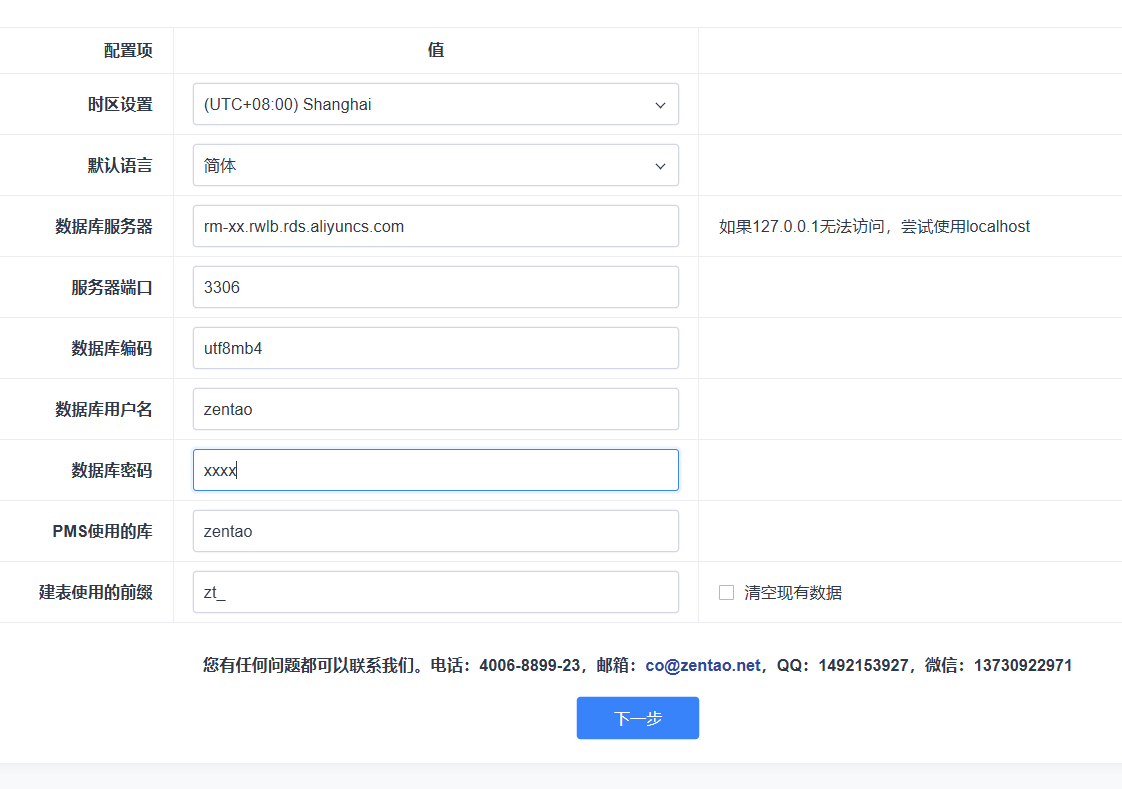Click the 时区设置 label

[x=120, y=104]
